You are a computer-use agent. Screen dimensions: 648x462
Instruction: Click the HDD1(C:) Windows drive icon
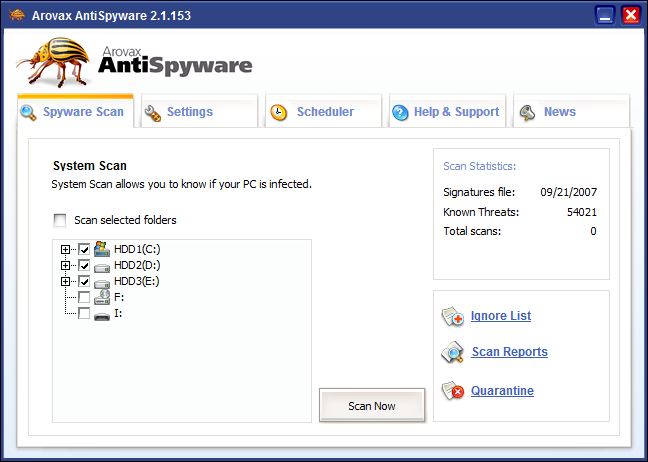[x=102, y=249]
